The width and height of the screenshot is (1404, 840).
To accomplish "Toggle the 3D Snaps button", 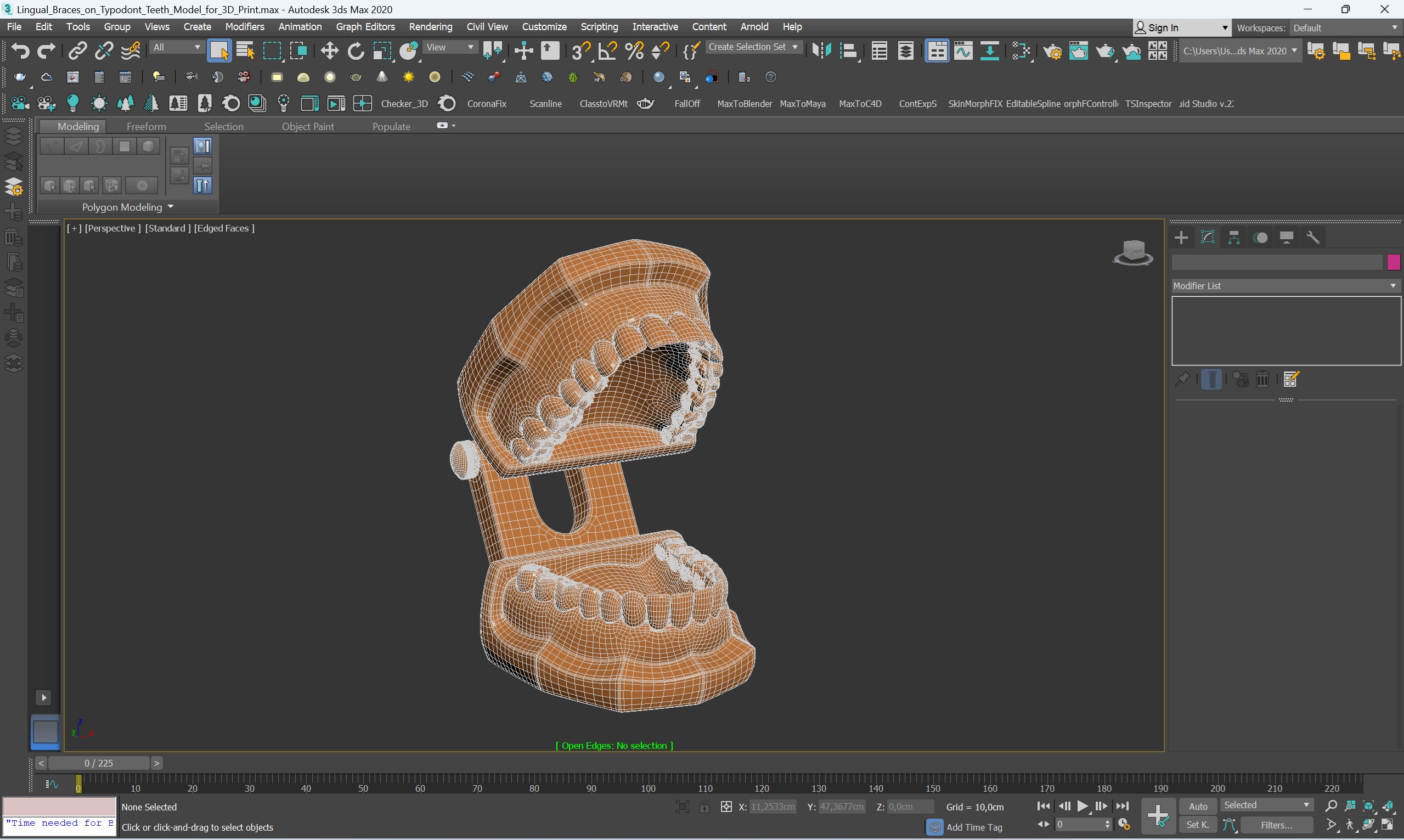I will 580,51.
